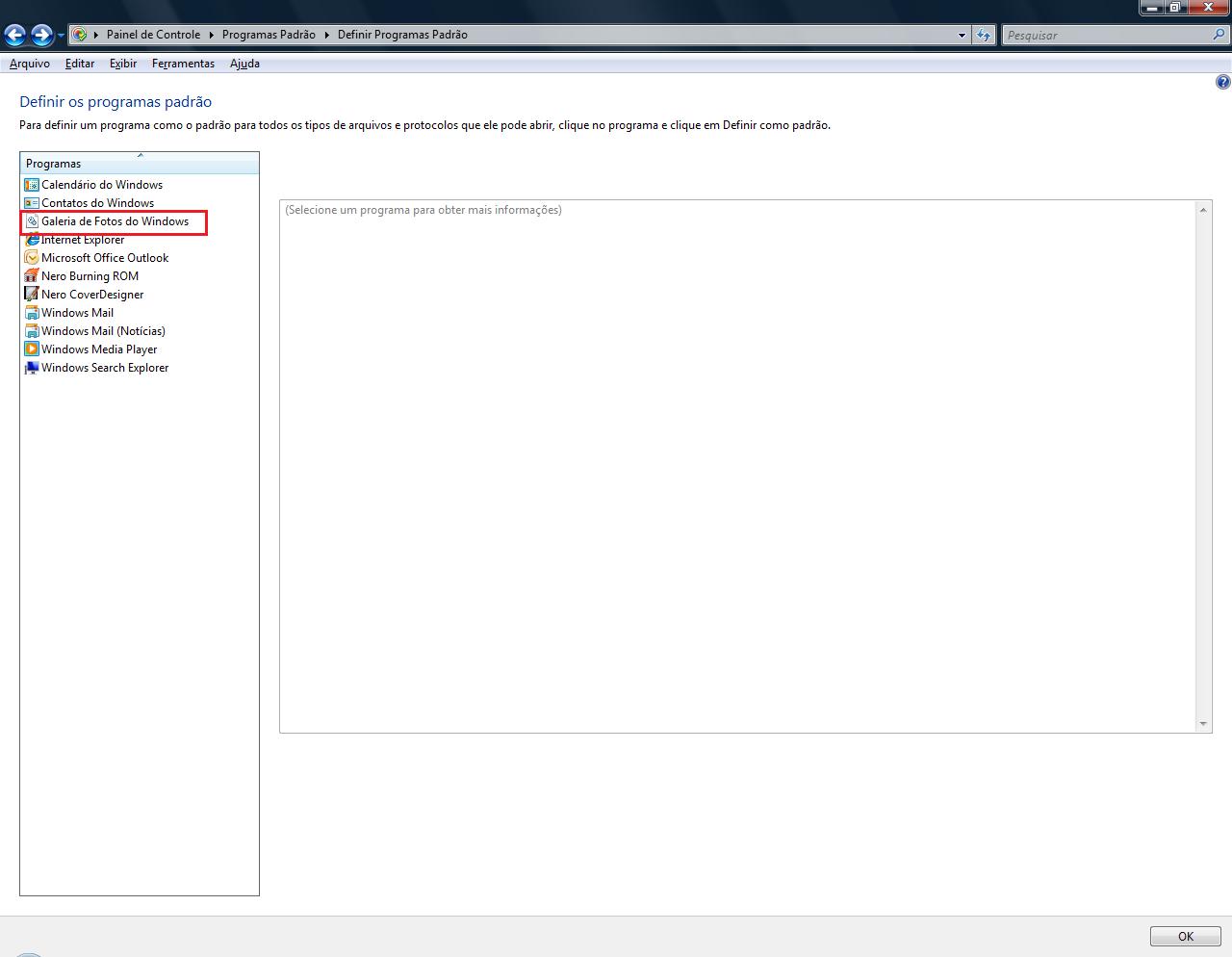
Task: Select the Nero CoverDesigner icon
Action: click(x=32, y=295)
